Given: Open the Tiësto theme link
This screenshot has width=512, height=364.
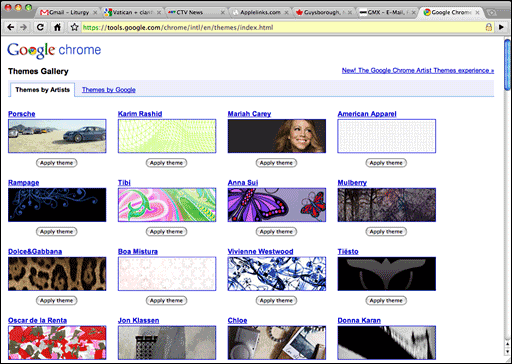Looking at the screenshot, I should (x=348, y=251).
